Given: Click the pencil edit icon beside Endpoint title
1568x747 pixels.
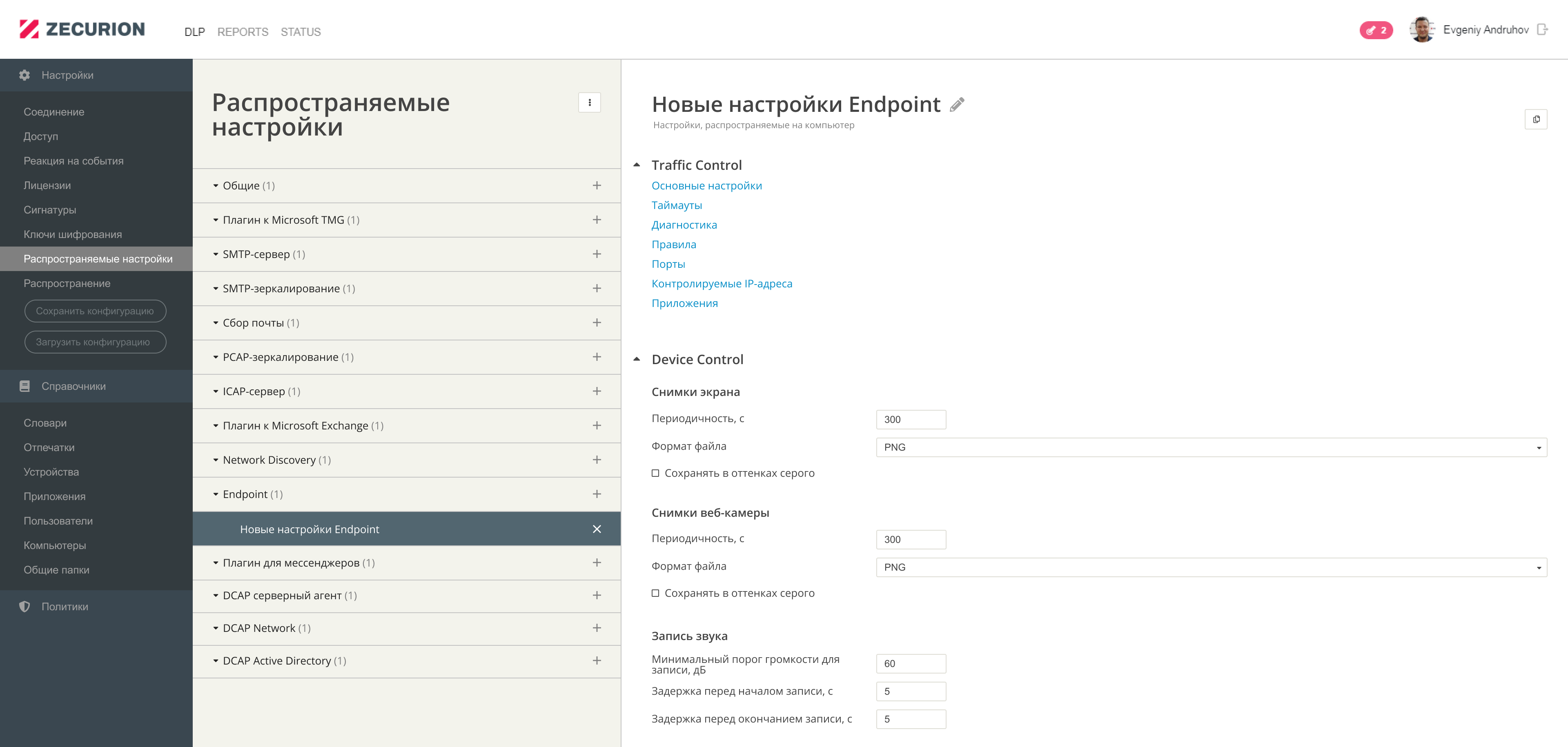Looking at the screenshot, I should point(957,104).
